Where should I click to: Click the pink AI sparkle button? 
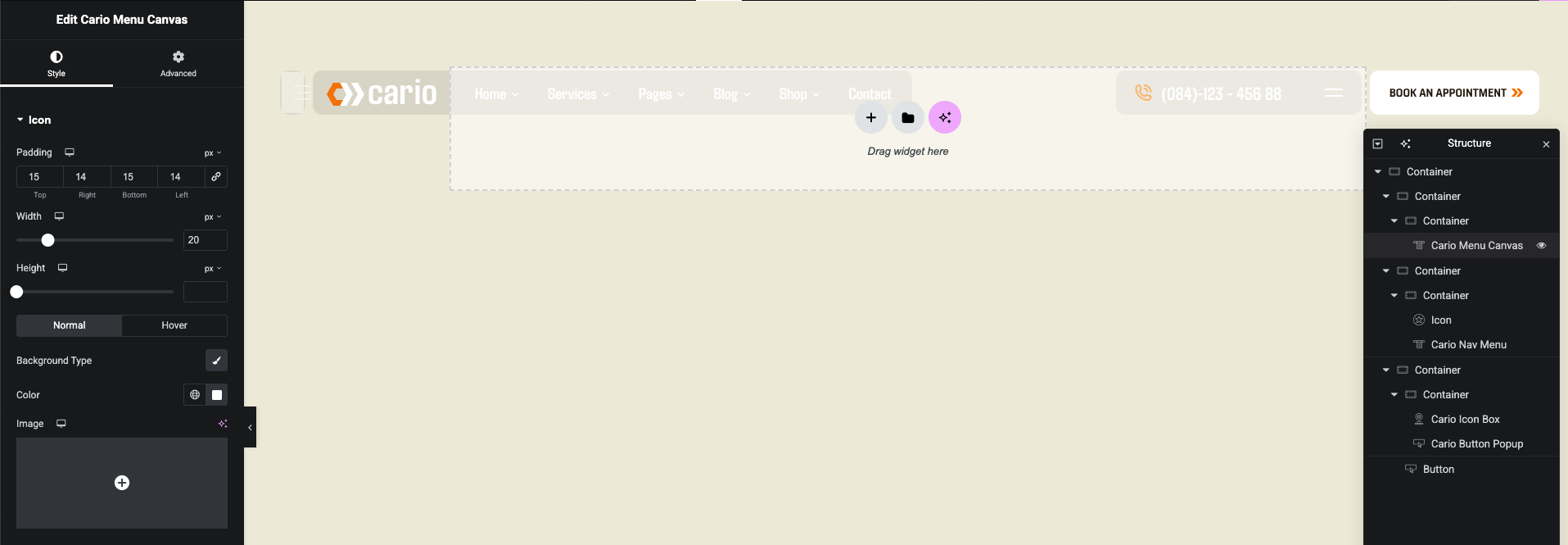(944, 118)
